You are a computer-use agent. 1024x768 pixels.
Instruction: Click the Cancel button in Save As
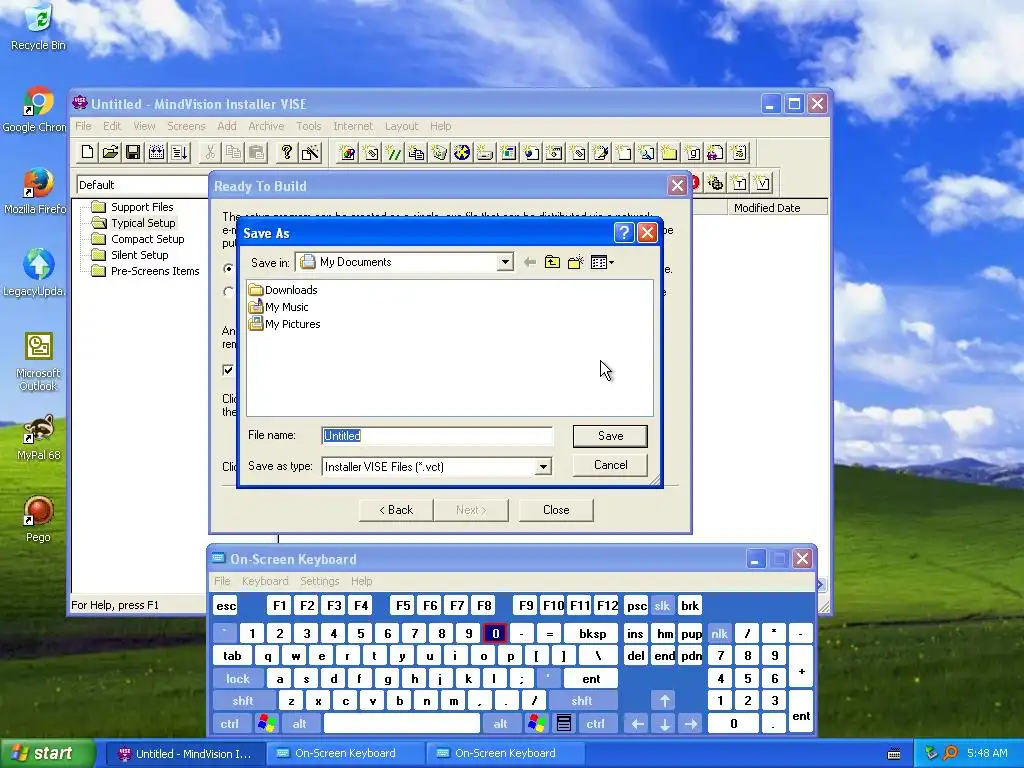click(610, 465)
